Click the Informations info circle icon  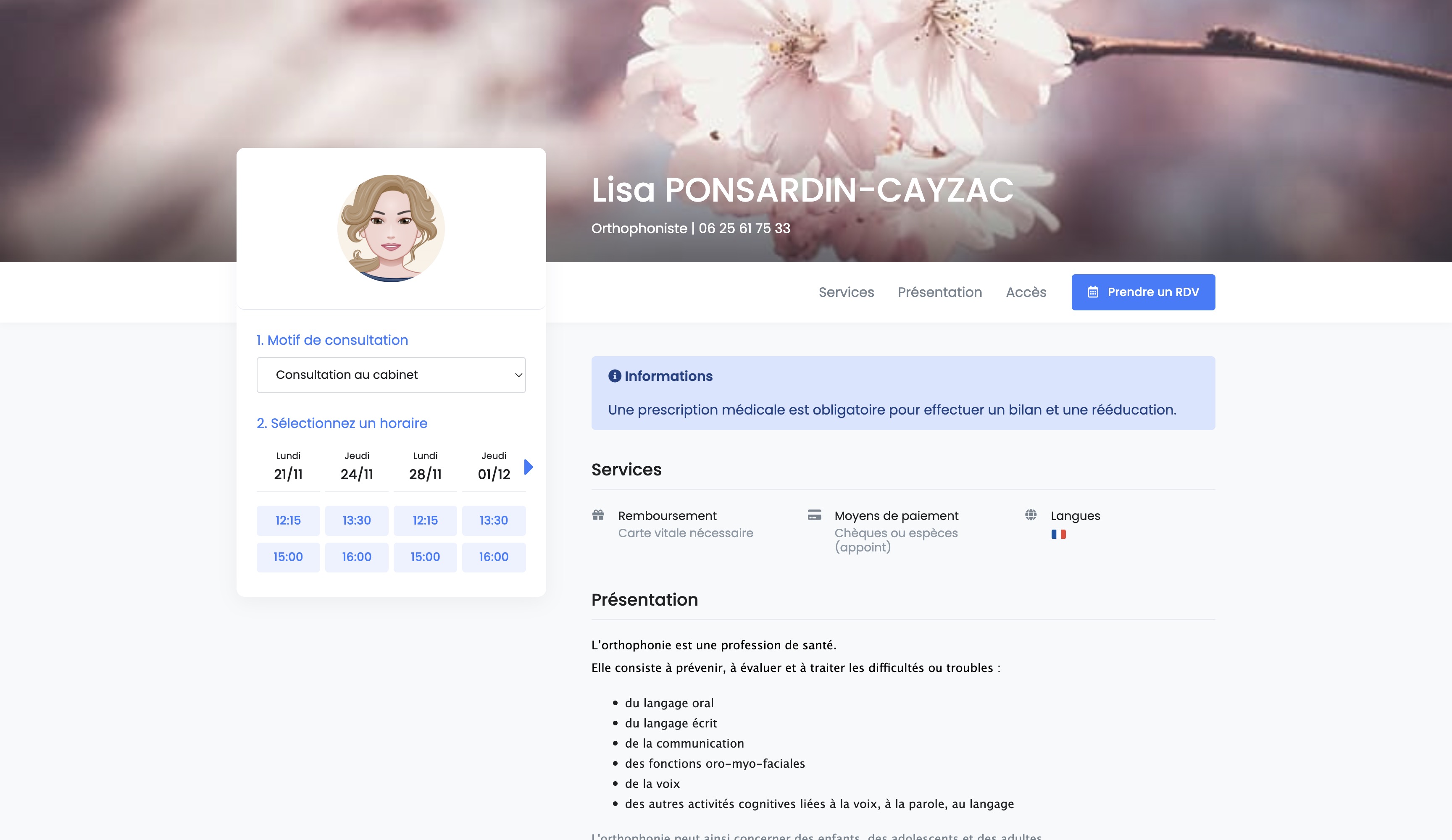tap(615, 376)
